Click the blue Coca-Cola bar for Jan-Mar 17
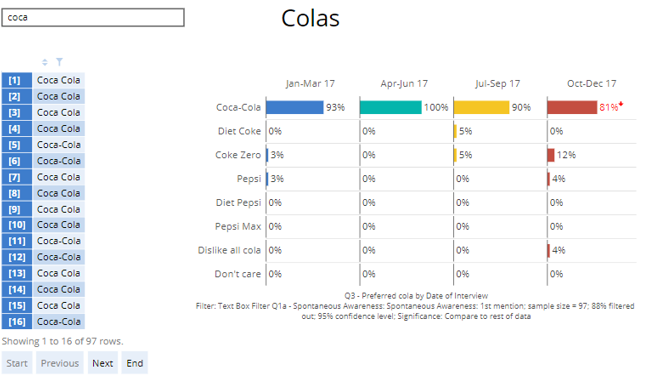 (x=295, y=108)
